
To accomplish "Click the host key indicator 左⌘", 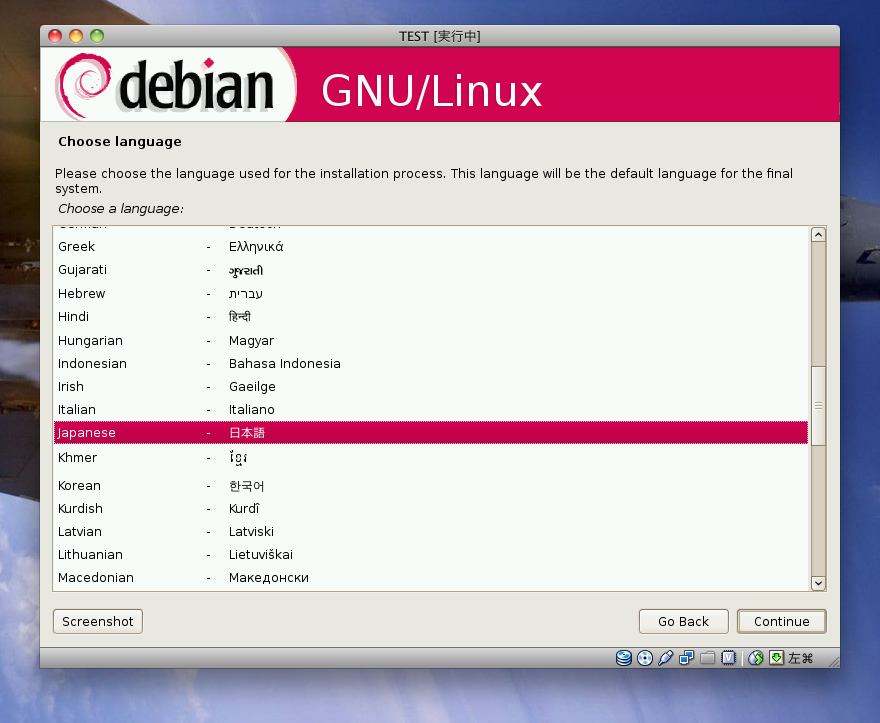I will (800, 658).
